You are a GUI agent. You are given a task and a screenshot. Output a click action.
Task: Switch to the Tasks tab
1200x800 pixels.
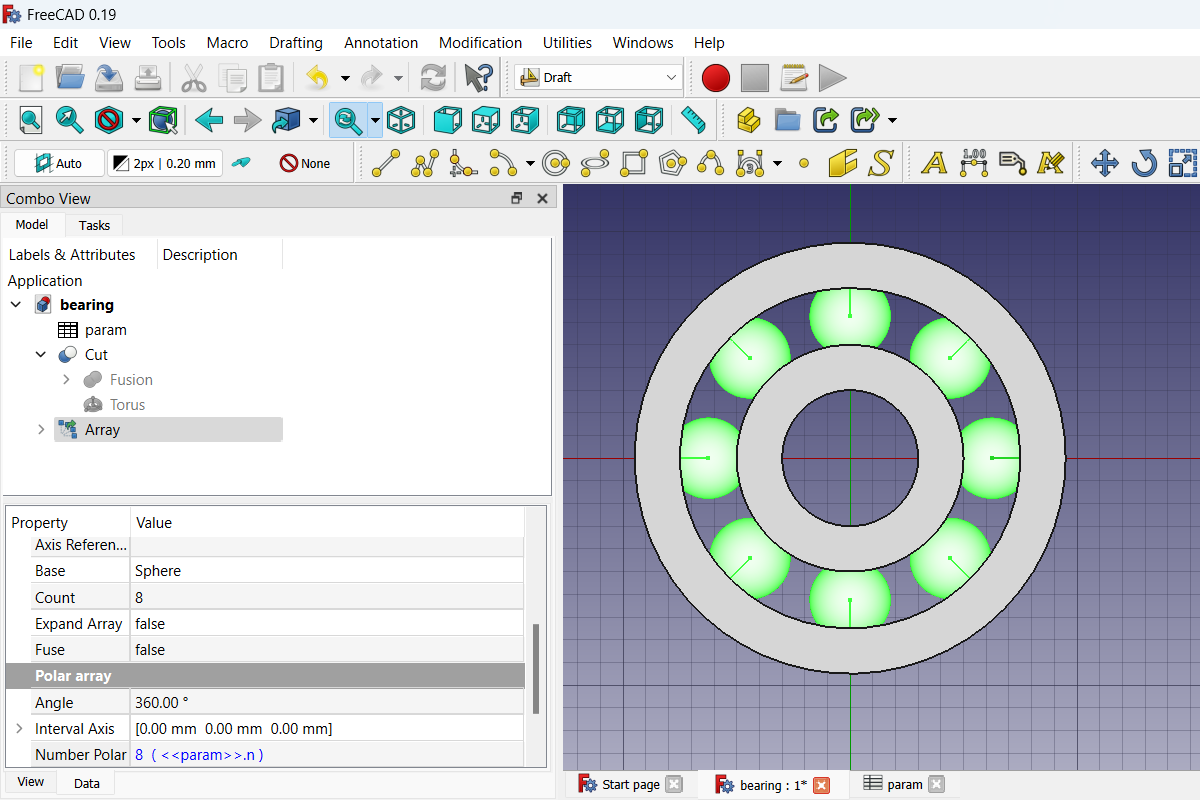(x=94, y=225)
